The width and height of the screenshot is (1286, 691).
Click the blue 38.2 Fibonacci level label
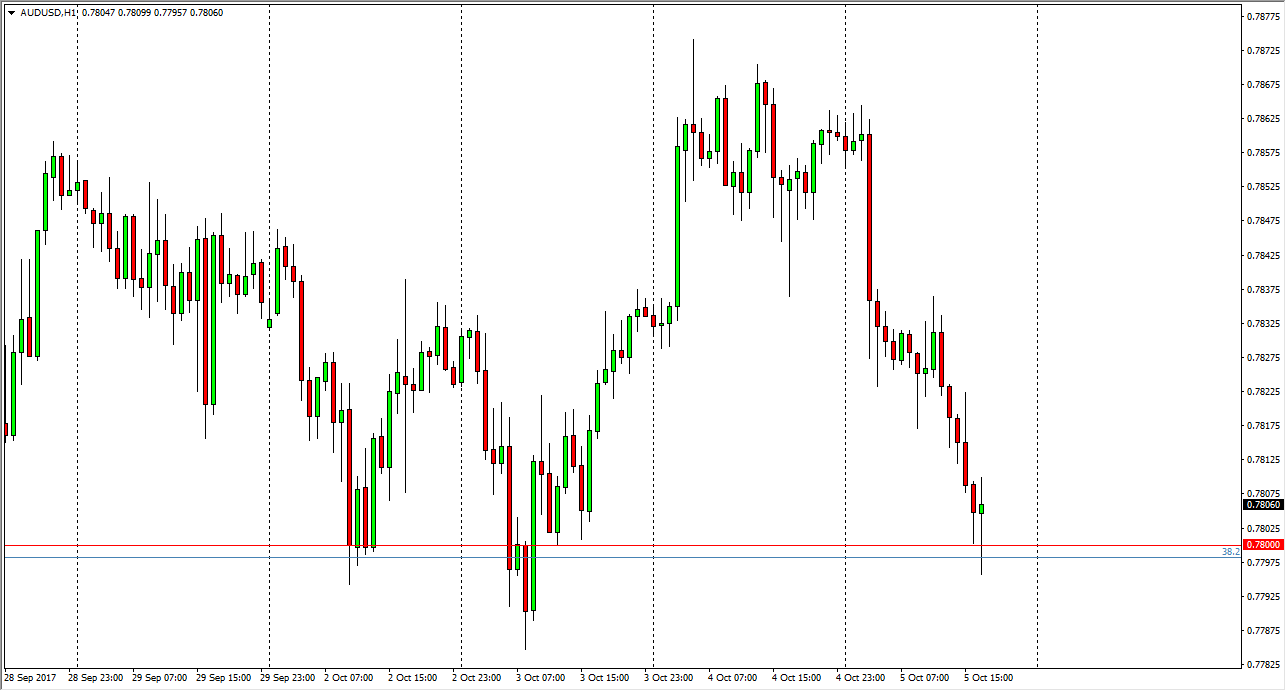pos(1230,552)
